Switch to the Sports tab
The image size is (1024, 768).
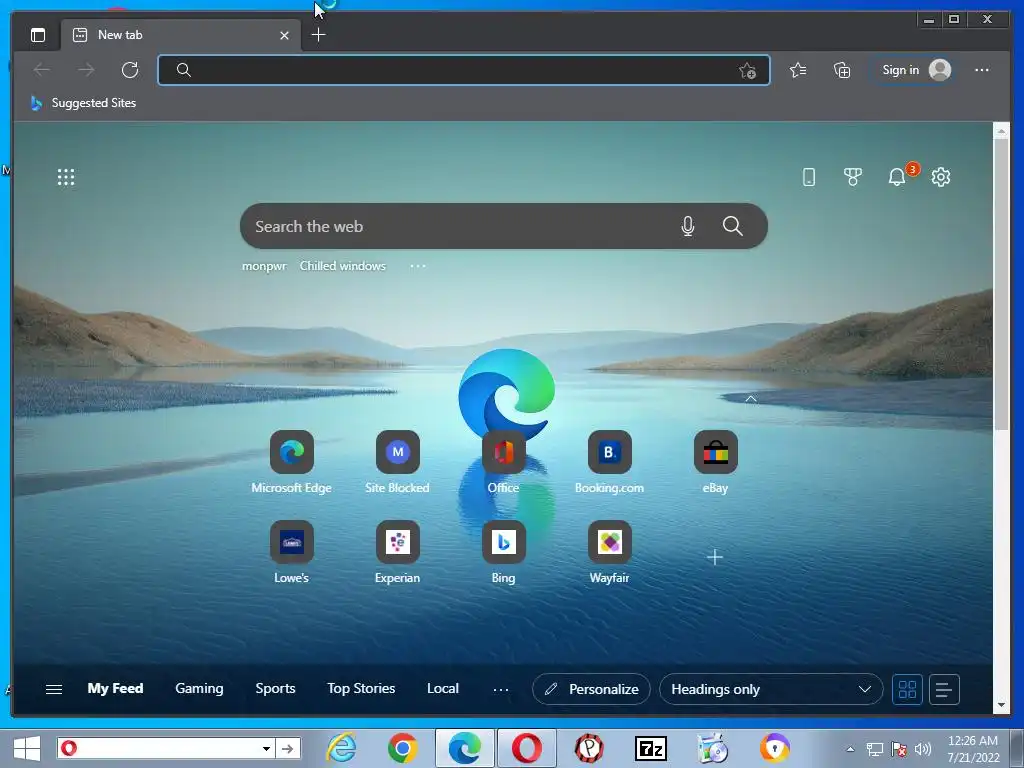[x=275, y=688]
